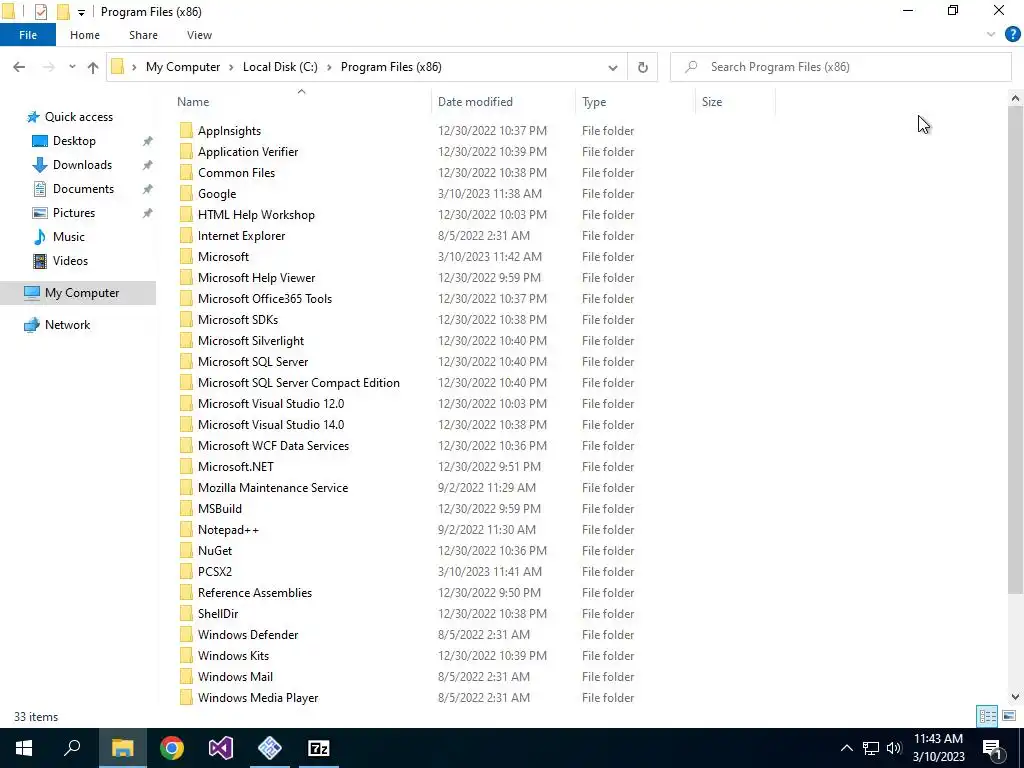Open the notification center icon
1024x768 pixels.
point(993,748)
